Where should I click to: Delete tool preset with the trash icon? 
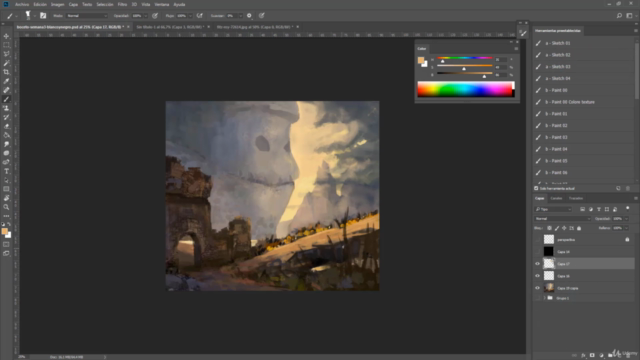pyautogui.click(x=628, y=188)
